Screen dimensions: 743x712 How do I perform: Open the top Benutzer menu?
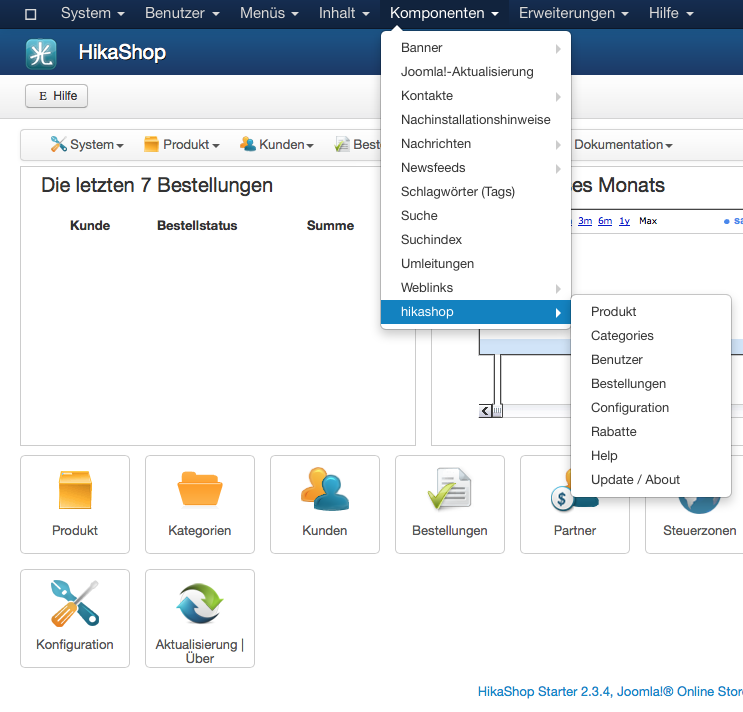182,13
